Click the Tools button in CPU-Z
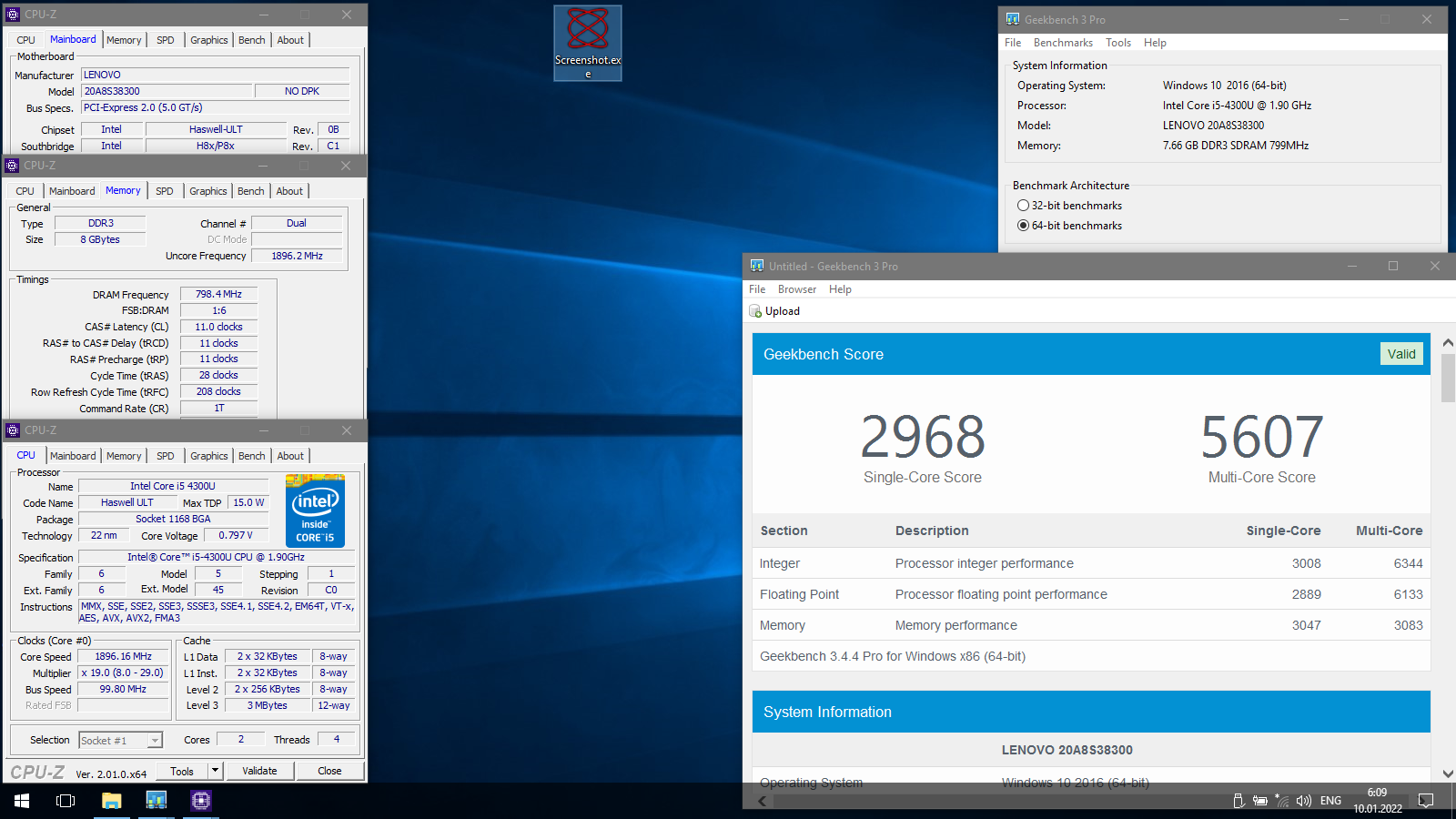The image size is (1456, 819). pyautogui.click(x=182, y=771)
